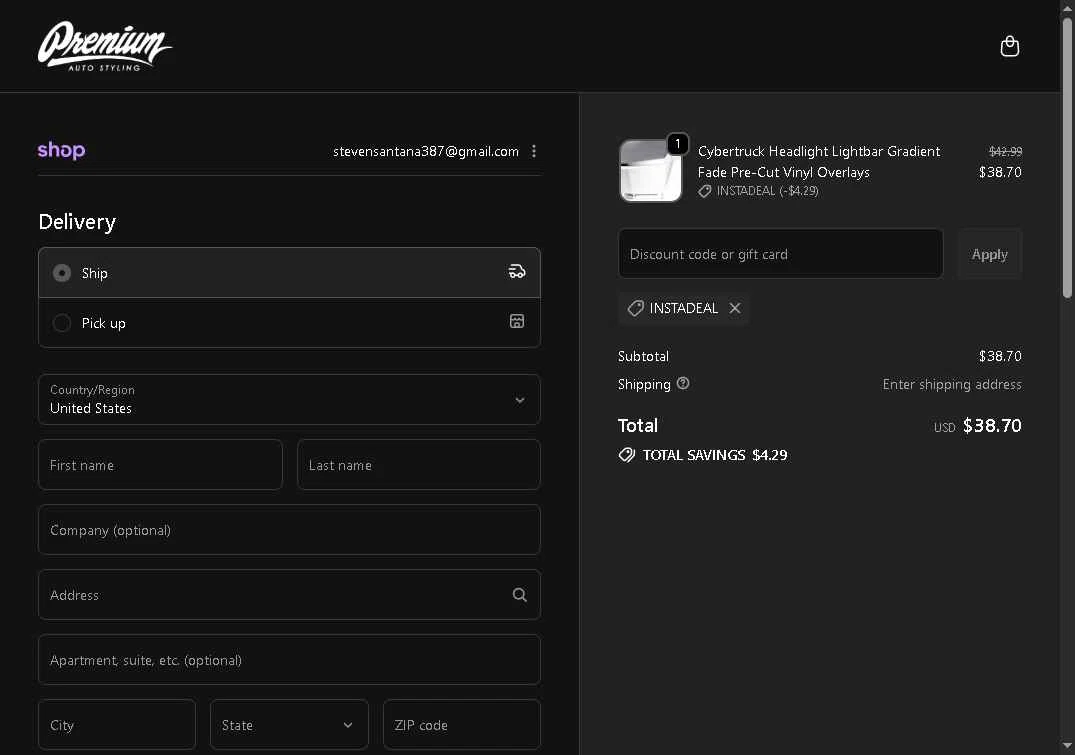Click the Premium Auto Styling logo
This screenshot has width=1075, height=755.
pos(104,46)
